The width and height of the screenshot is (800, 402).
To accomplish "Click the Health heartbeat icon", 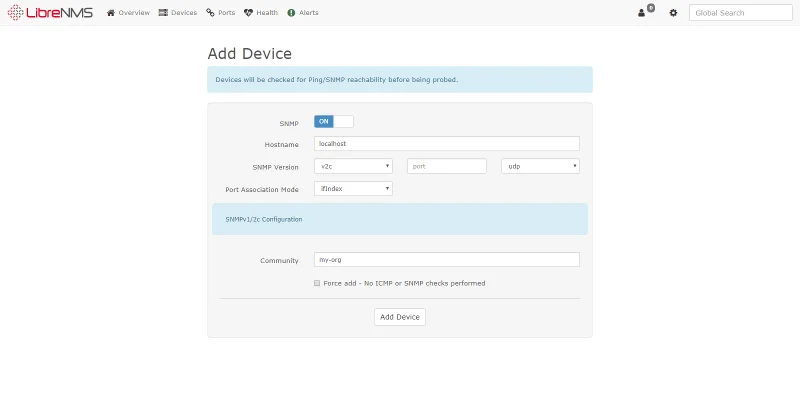I will click(x=249, y=13).
